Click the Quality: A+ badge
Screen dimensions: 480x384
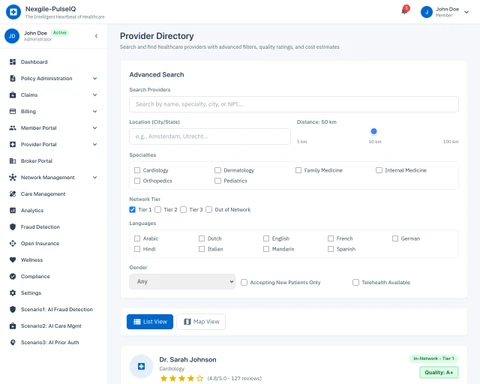point(439,372)
